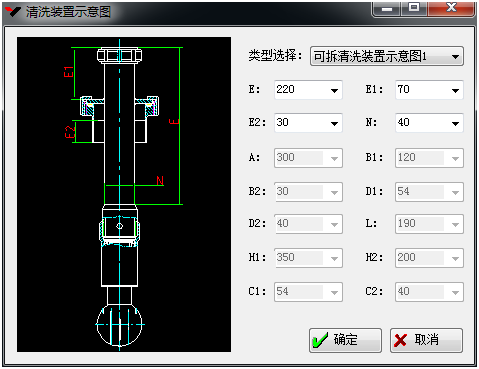479x369 pixels.
Task: Close the 清洗装置示意图 dialog
Action: (451, 8)
